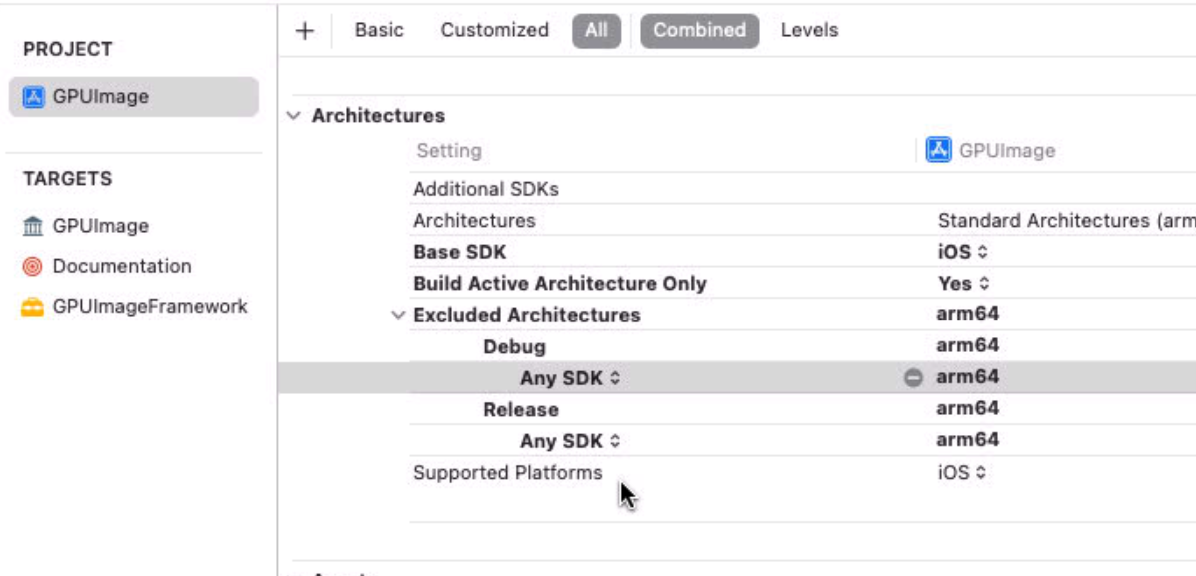Click the plus add build setting button
1196x576 pixels.
(305, 31)
